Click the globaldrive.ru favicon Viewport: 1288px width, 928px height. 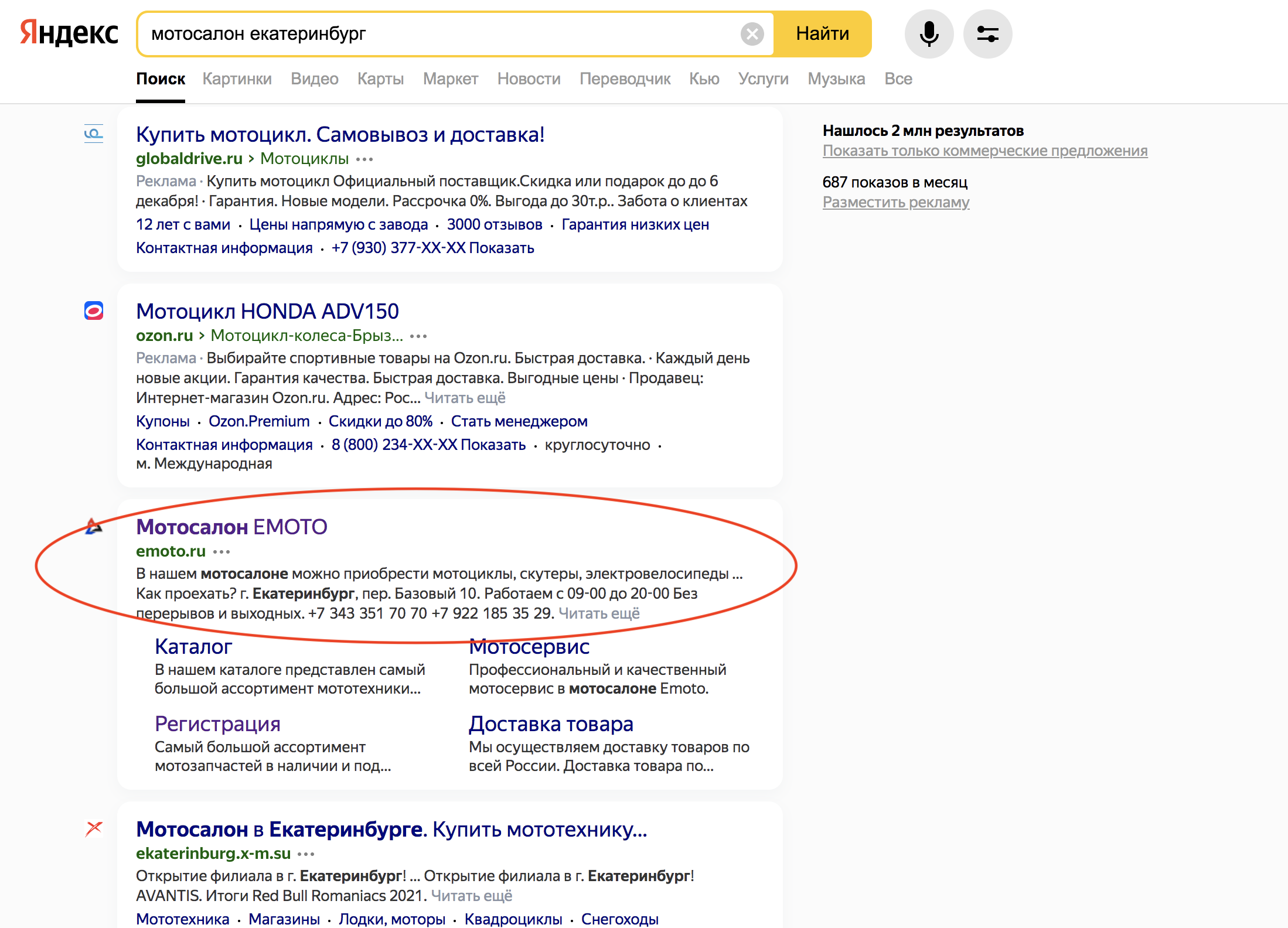[x=94, y=134]
